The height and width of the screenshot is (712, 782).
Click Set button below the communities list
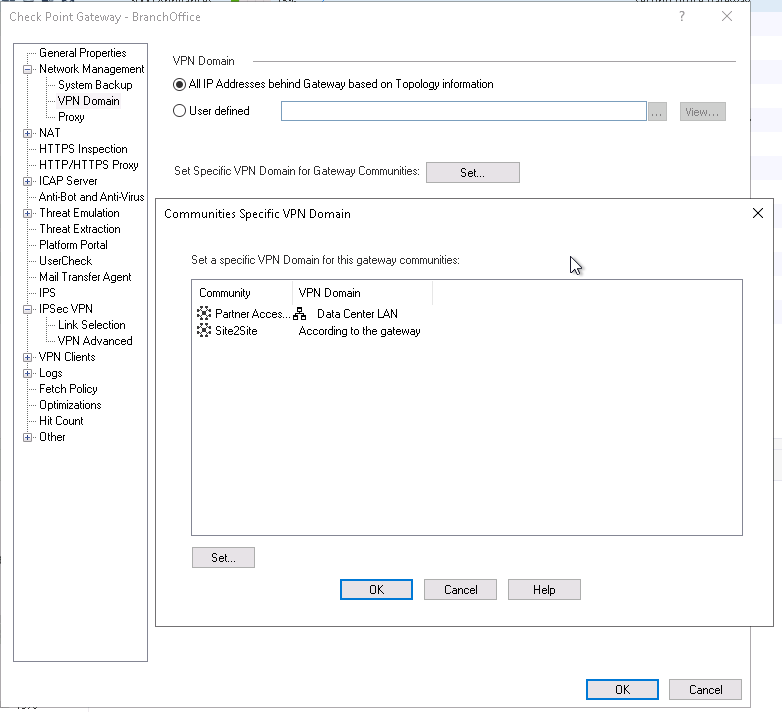223,557
